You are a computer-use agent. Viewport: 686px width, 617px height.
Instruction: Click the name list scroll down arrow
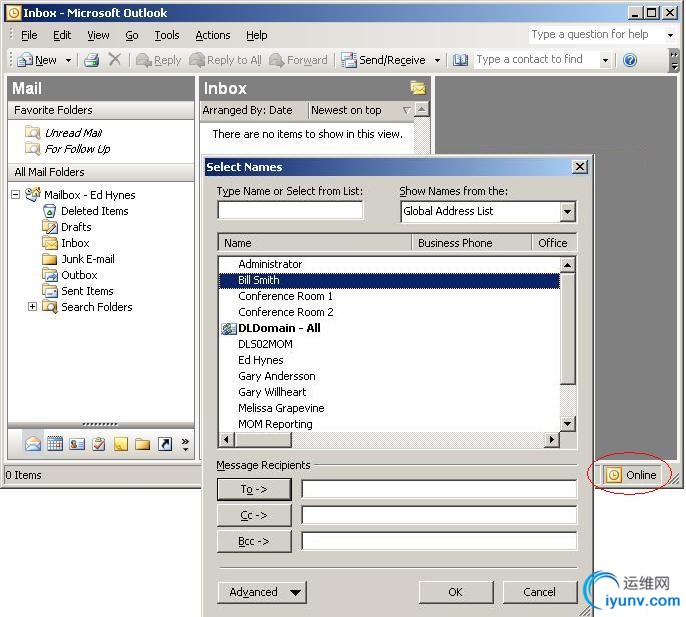point(567,424)
